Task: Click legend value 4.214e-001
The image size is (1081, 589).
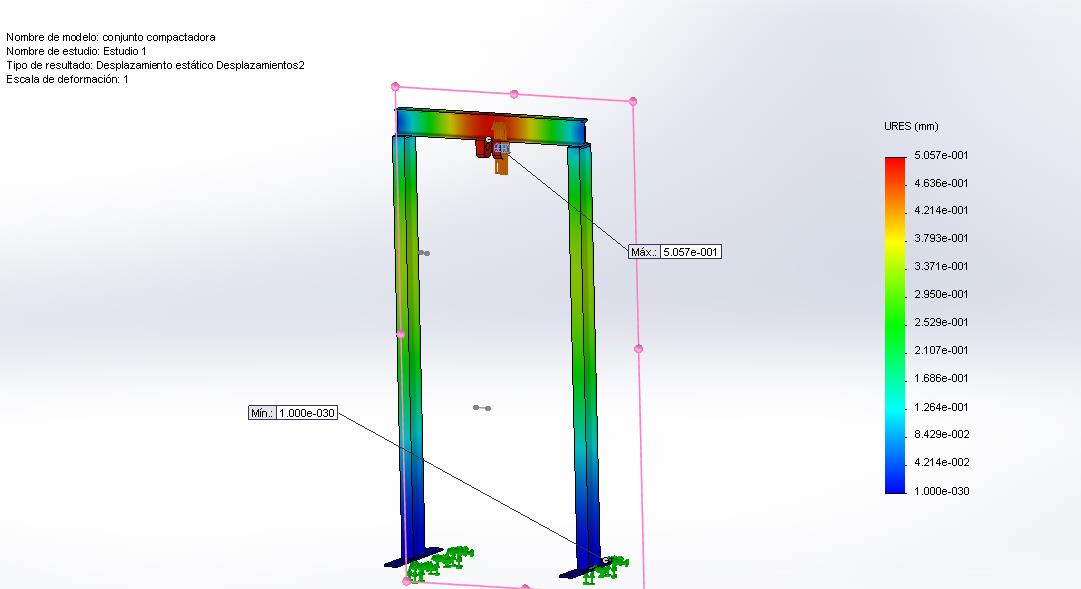Action: (941, 210)
